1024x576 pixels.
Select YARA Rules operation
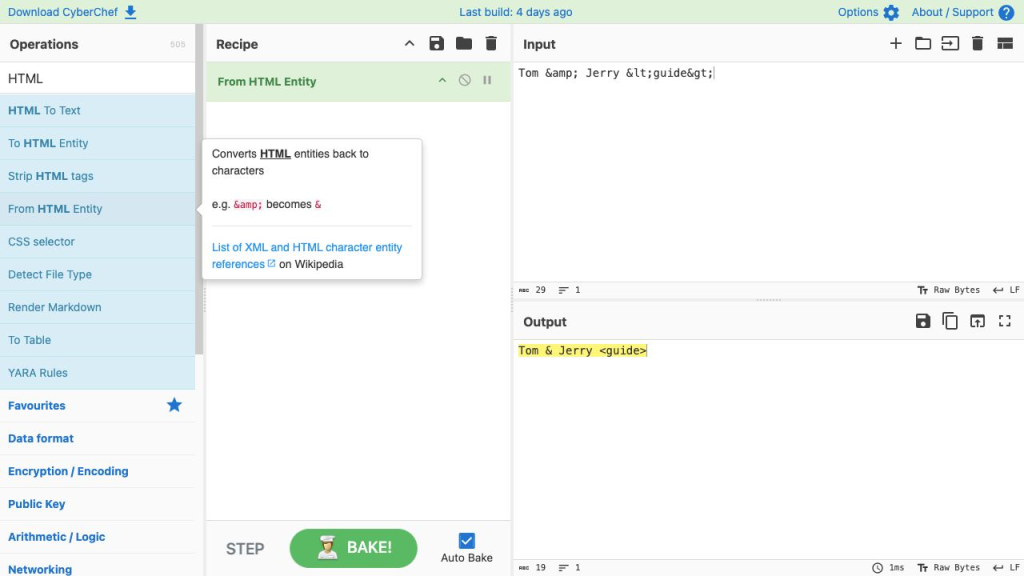(x=97, y=372)
